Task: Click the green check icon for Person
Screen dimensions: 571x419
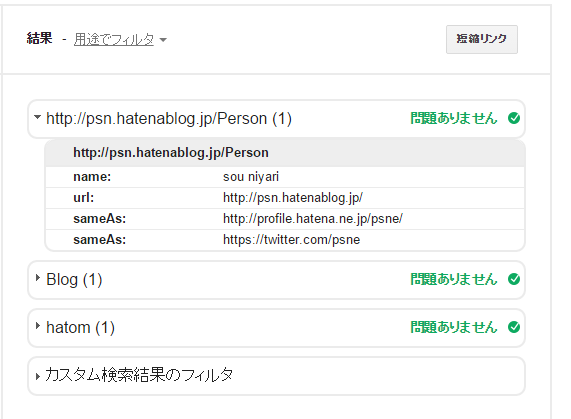Action: [x=514, y=118]
